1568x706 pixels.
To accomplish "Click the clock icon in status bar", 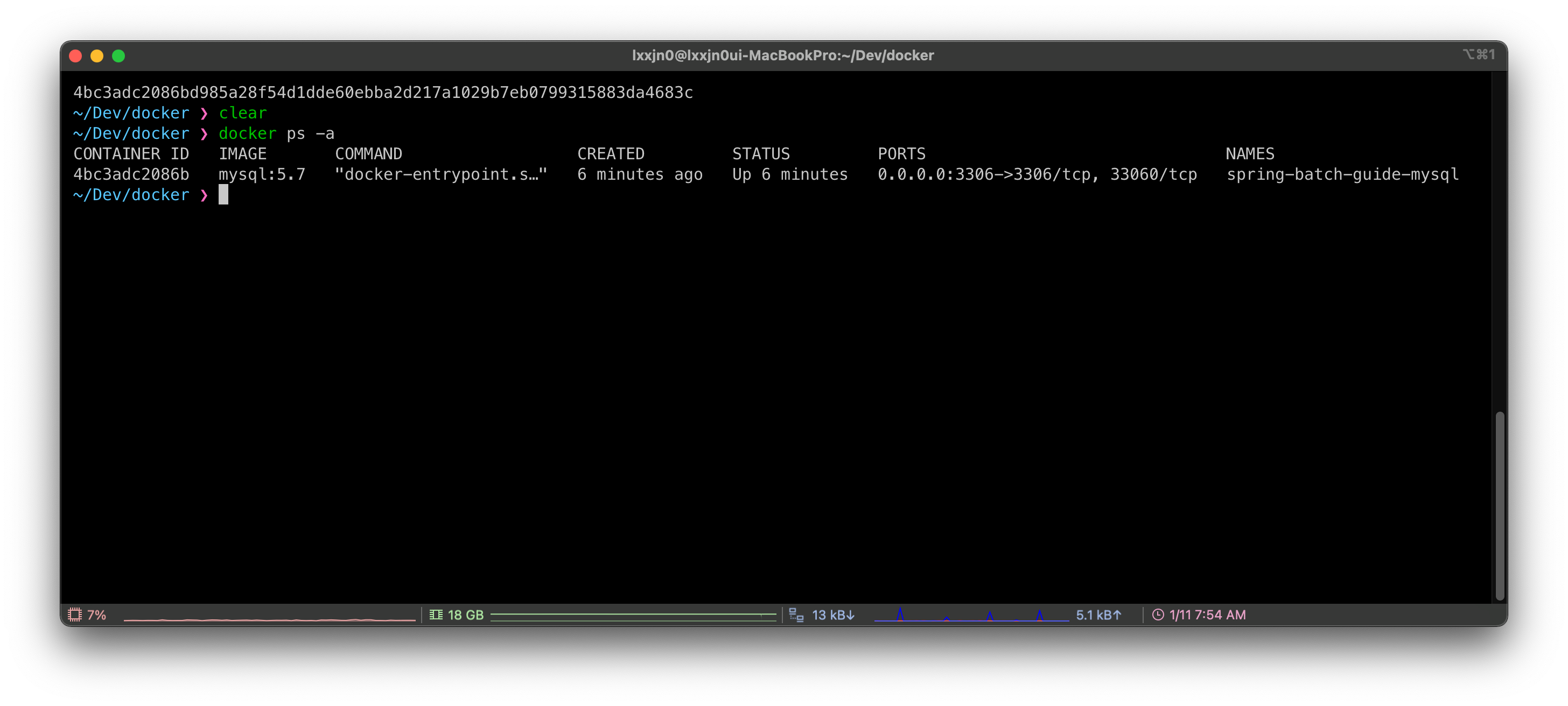I will pos(1158,615).
